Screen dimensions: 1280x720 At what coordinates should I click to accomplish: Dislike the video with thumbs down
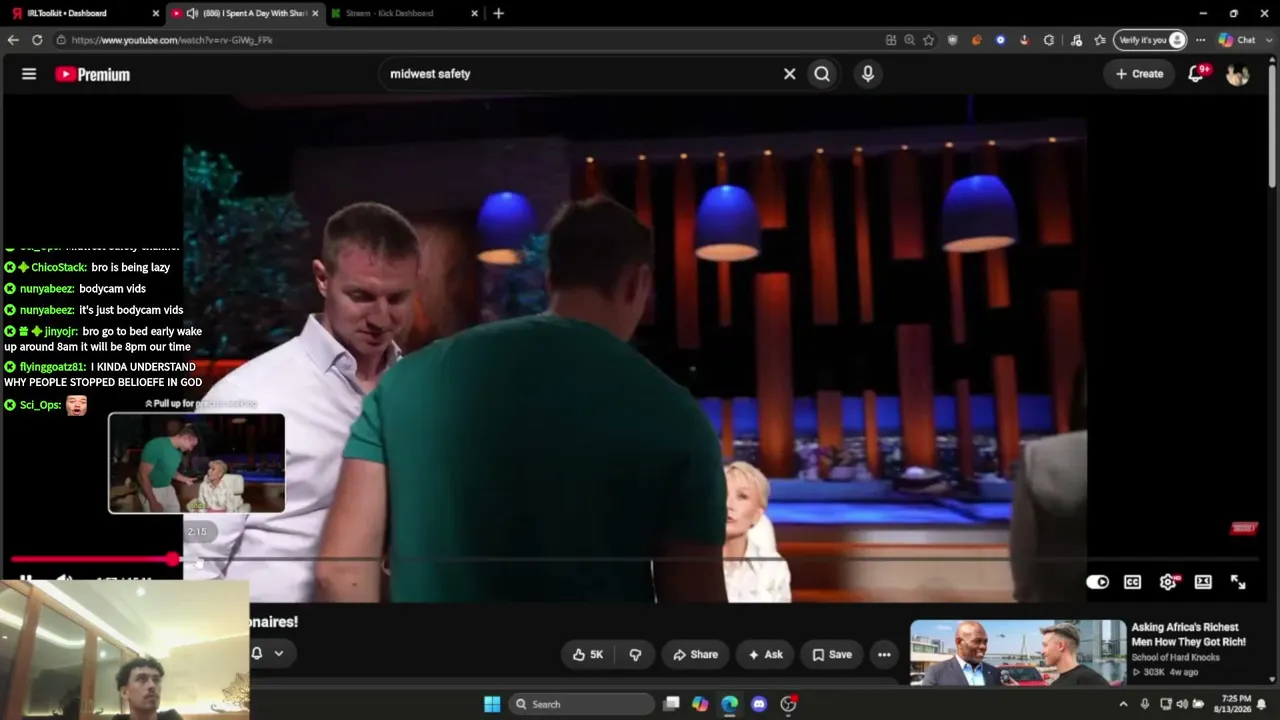tap(635, 655)
